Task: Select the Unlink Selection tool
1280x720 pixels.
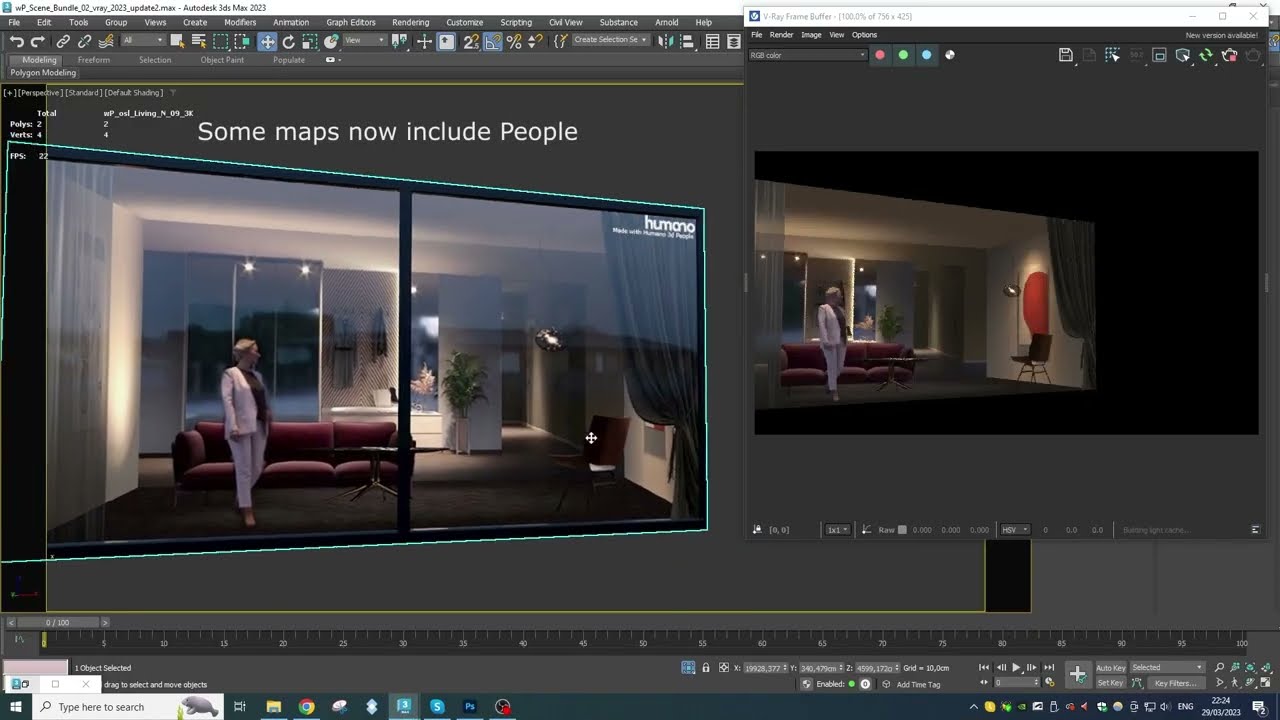Action: [85, 41]
